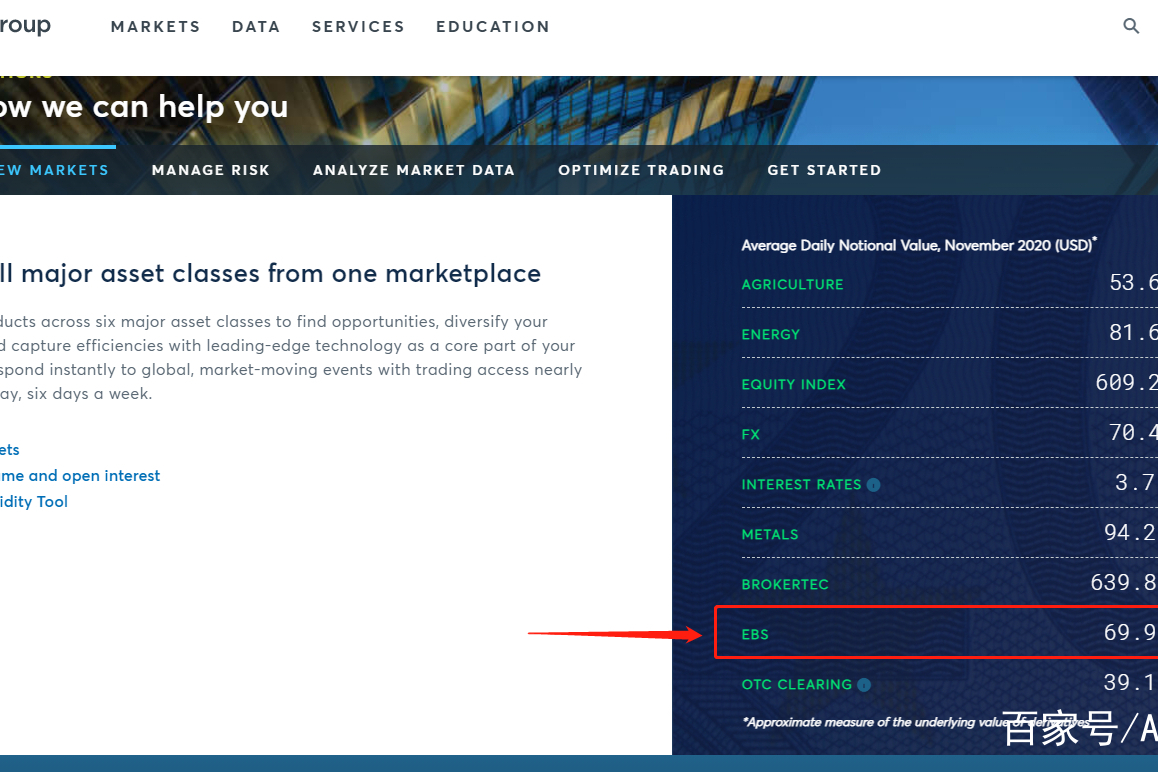This screenshot has height=772, width=1158.
Task: Click the Equity Index link
Action: click(x=793, y=384)
